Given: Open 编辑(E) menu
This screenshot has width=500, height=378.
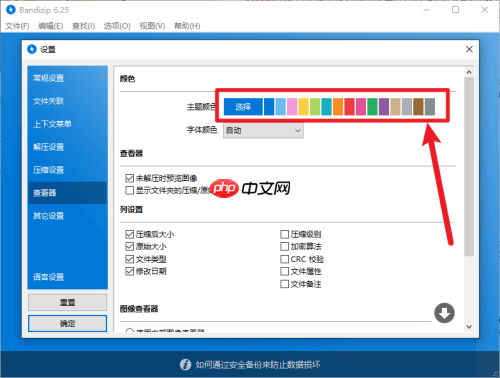Looking at the screenshot, I should coord(51,26).
